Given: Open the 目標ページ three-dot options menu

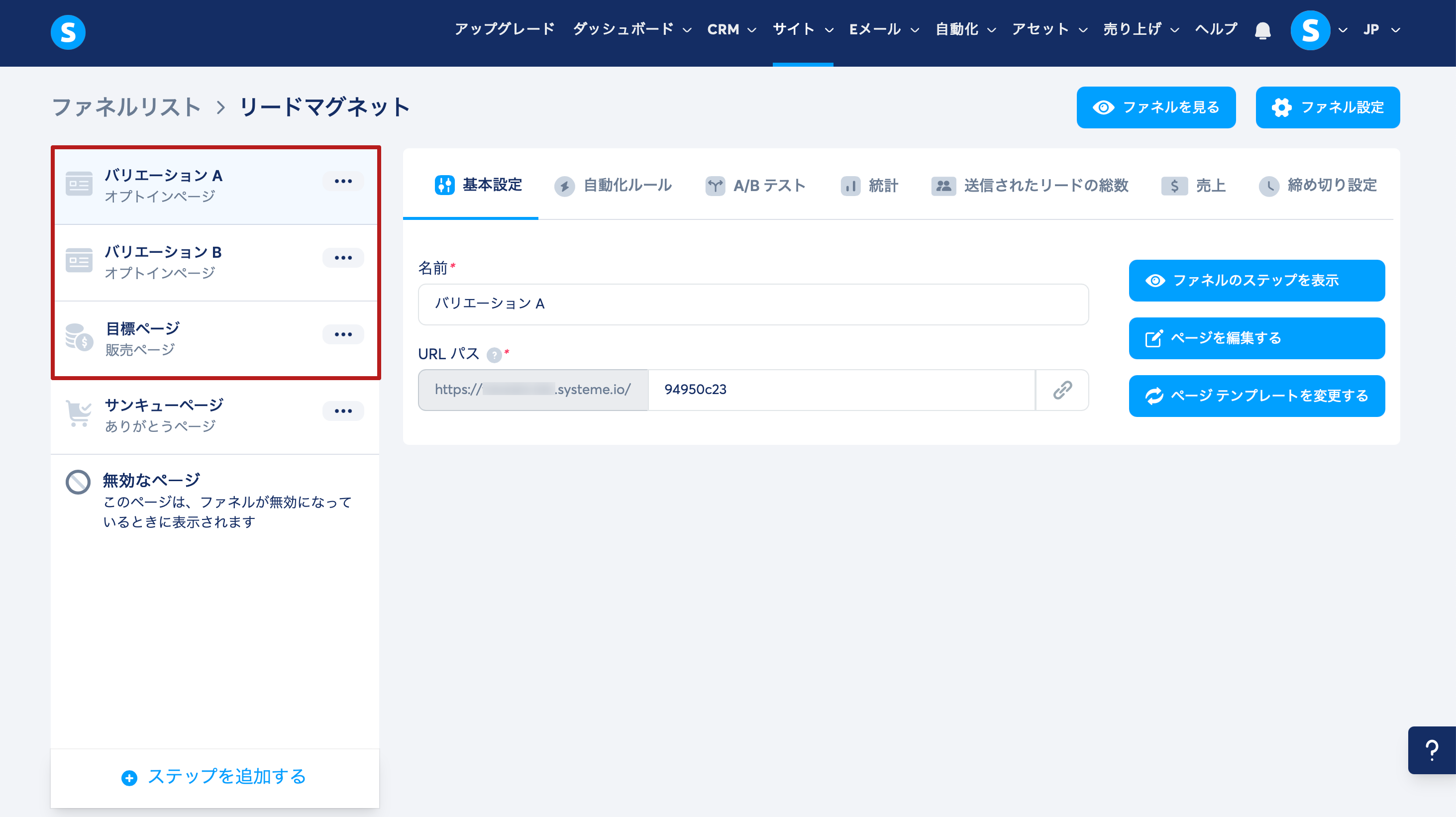Looking at the screenshot, I should point(343,334).
